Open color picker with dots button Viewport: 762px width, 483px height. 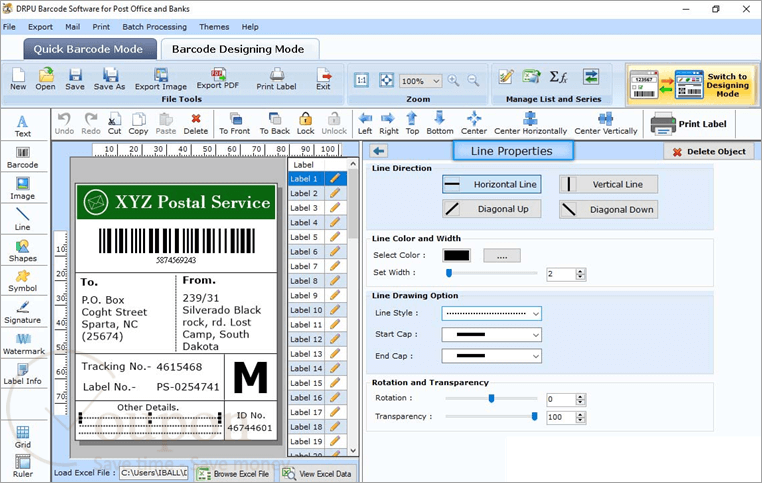coord(502,256)
